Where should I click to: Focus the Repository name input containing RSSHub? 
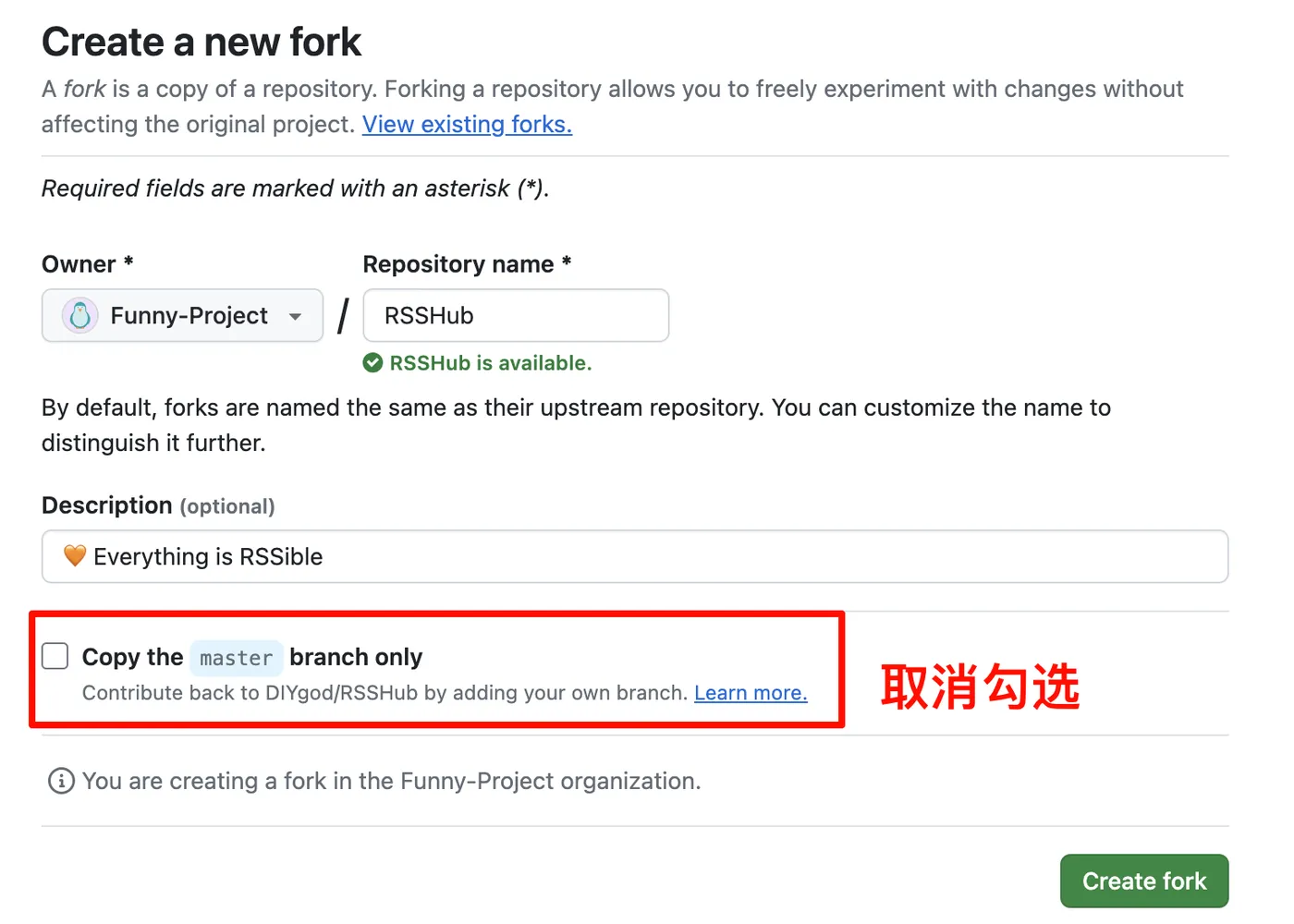tap(516, 316)
